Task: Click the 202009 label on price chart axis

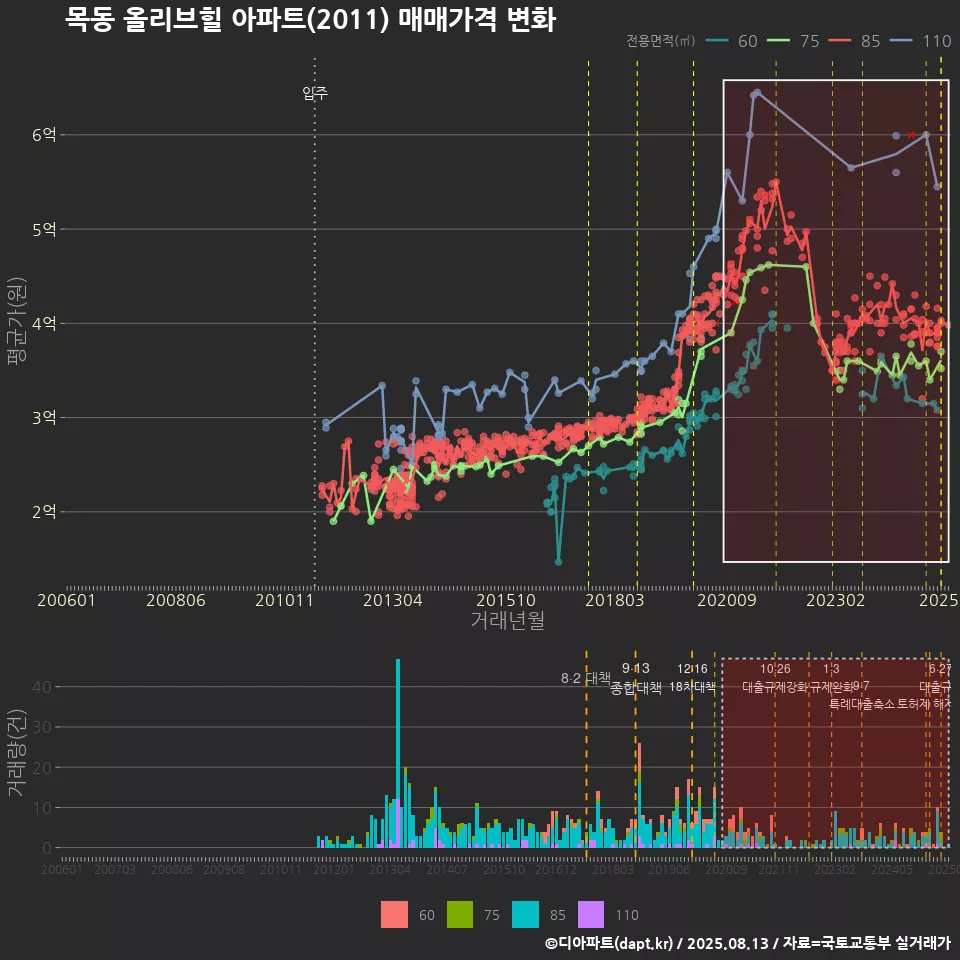Action: tap(727, 600)
